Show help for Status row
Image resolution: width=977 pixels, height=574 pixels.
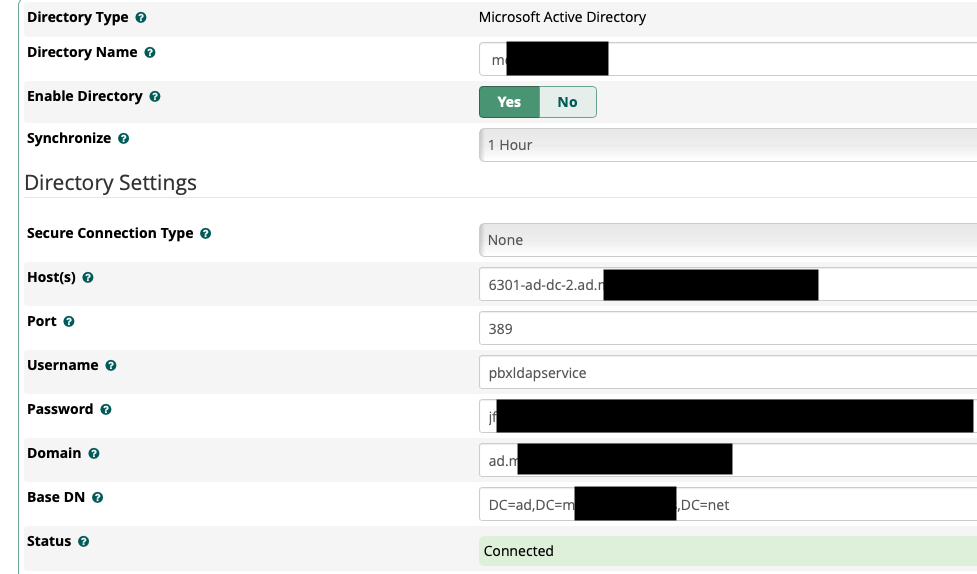coord(84,542)
